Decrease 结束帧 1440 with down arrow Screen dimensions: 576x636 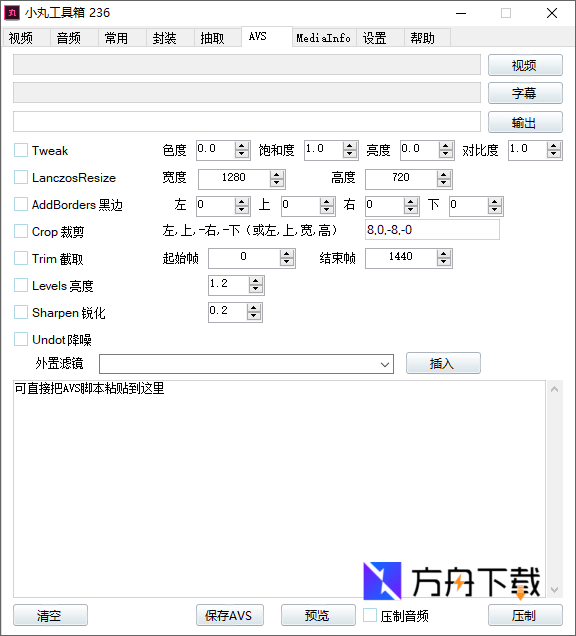(x=444, y=262)
